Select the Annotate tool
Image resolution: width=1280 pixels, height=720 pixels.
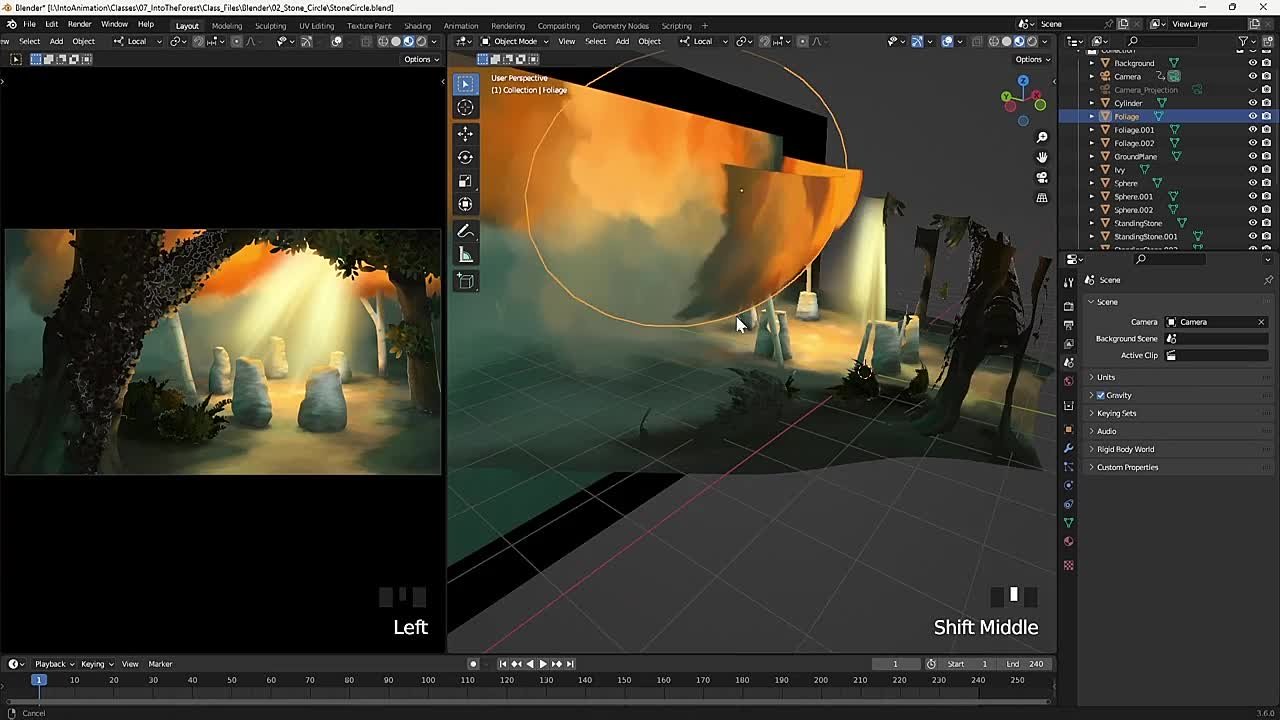pyautogui.click(x=465, y=231)
